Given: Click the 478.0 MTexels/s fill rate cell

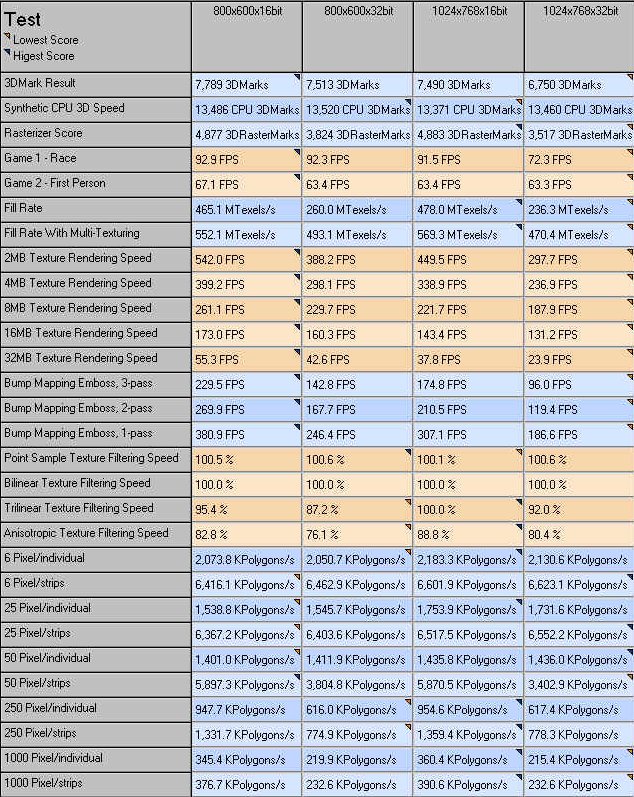Looking at the screenshot, I should coord(468,209).
